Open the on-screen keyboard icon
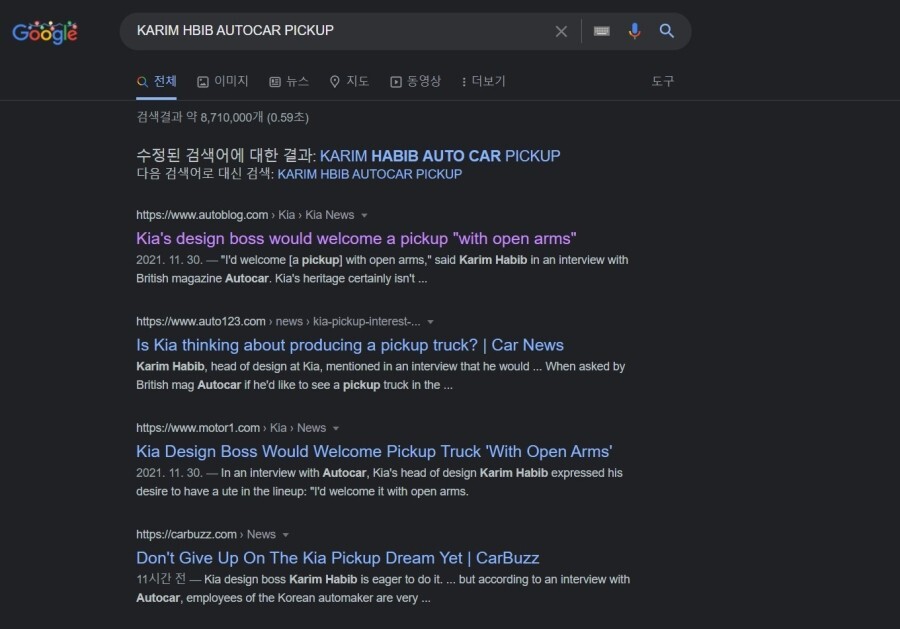 (602, 31)
